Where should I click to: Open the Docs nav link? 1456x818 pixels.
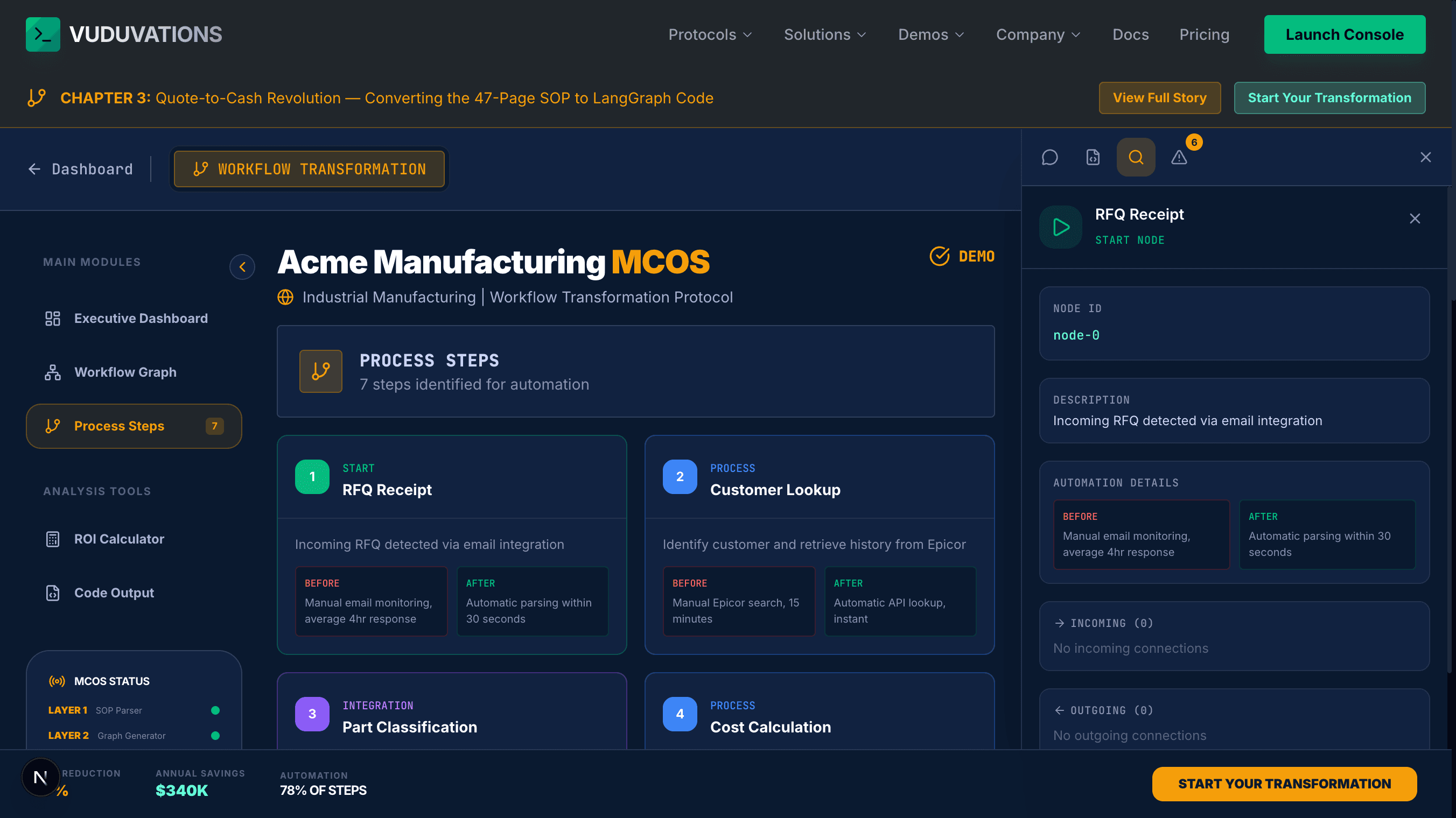(1130, 34)
